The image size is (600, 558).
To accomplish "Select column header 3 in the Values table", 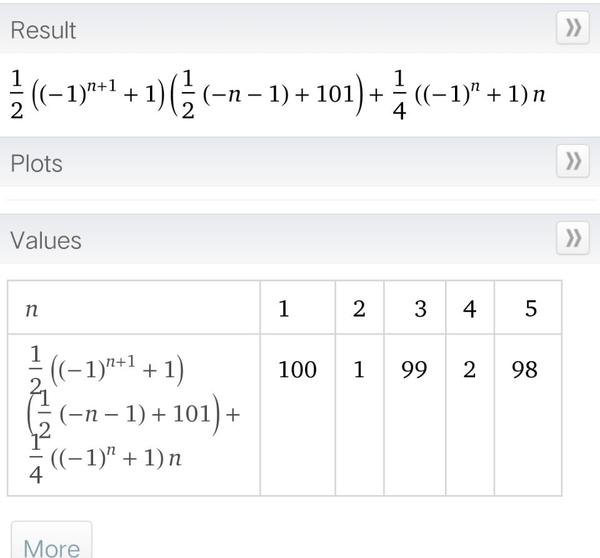I will point(420,309).
